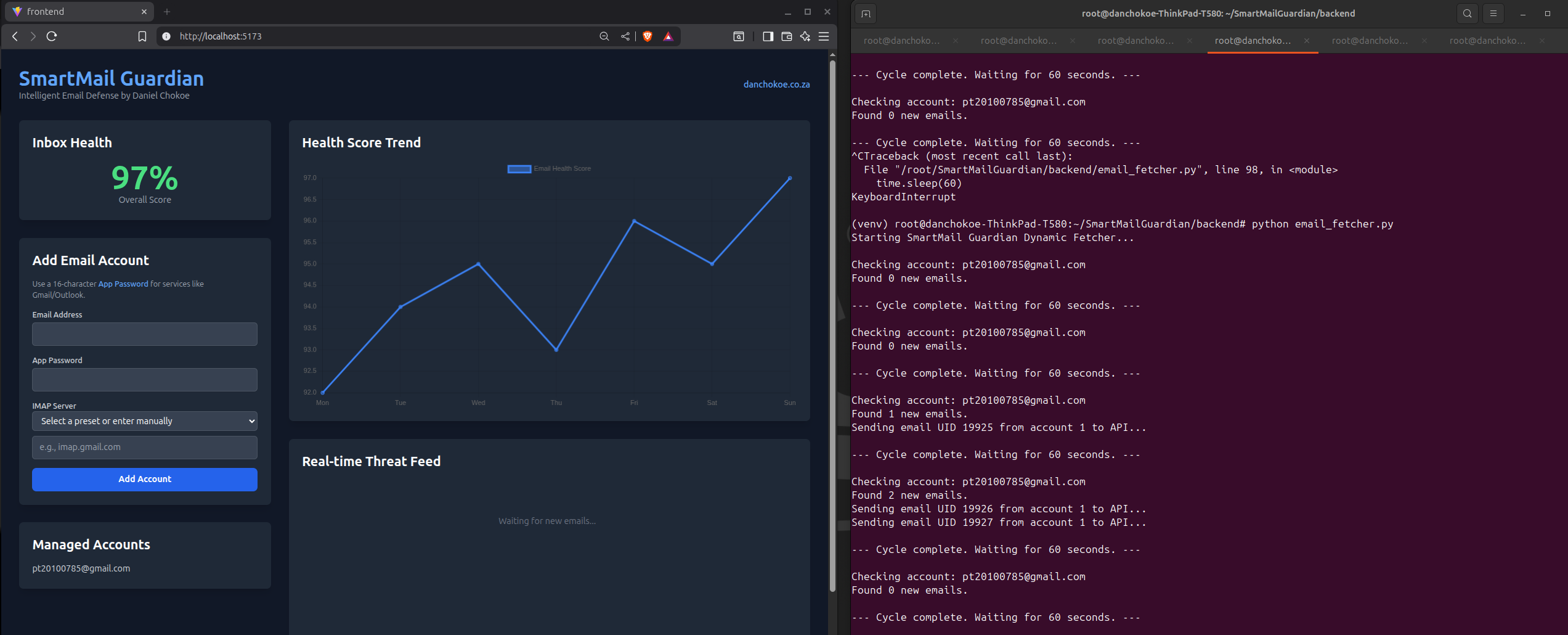Switch to the first terminal tab
This screenshot has width=1568, height=635.
coord(901,41)
